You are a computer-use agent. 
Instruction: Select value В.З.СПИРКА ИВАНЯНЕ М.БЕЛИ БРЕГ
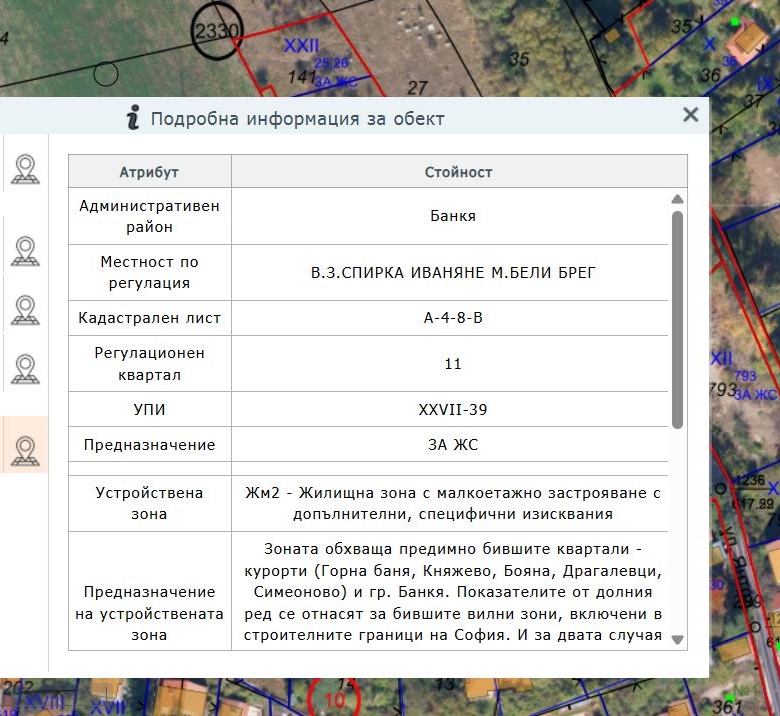pyautogui.click(x=453, y=273)
